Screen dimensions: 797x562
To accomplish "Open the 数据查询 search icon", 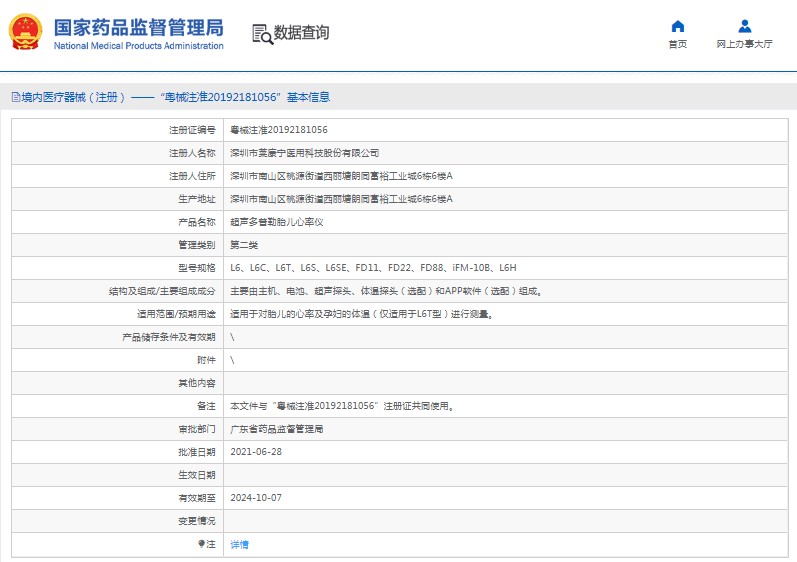I will coord(262,34).
